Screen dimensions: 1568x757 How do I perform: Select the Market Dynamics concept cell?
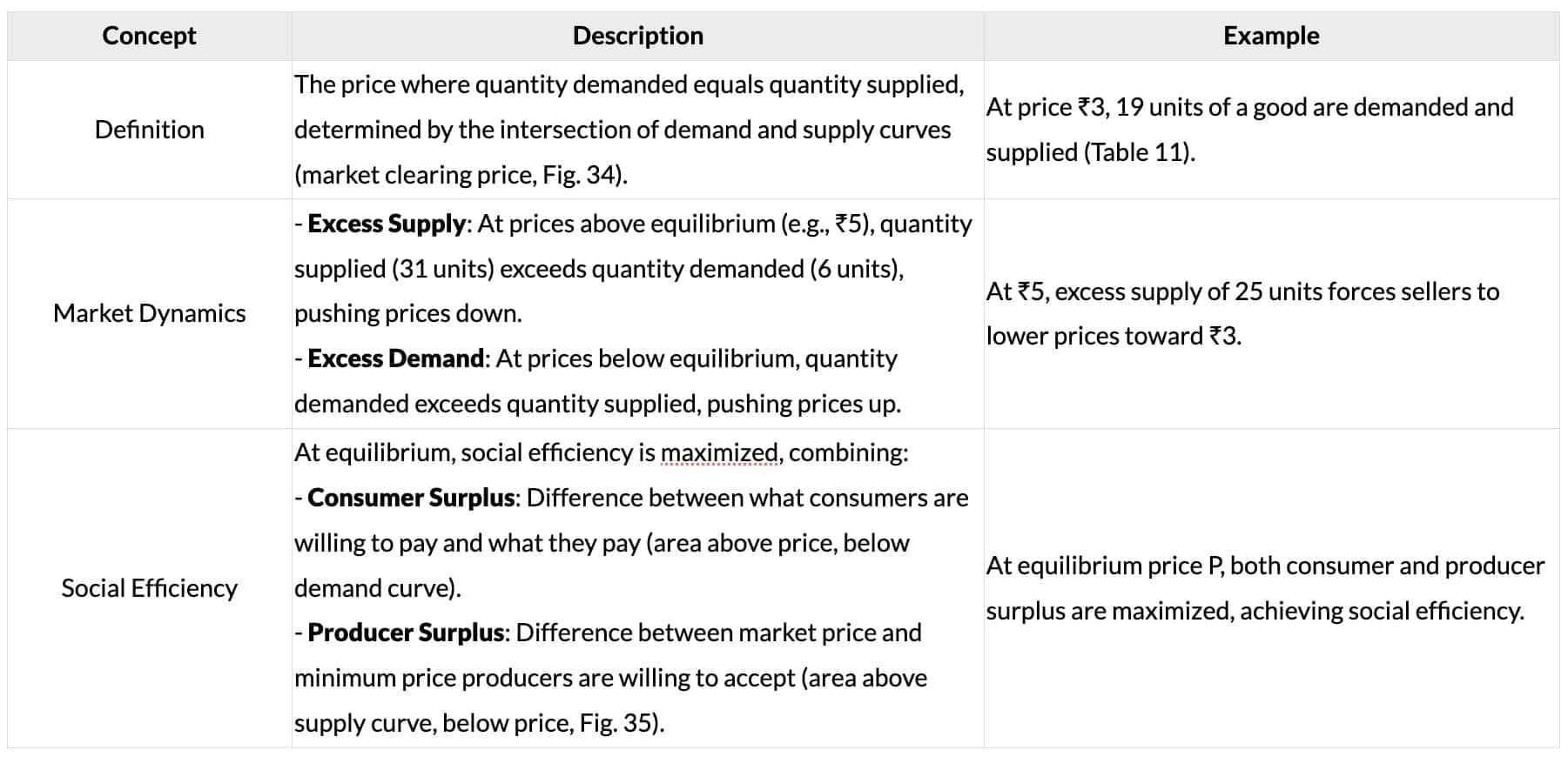149,313
